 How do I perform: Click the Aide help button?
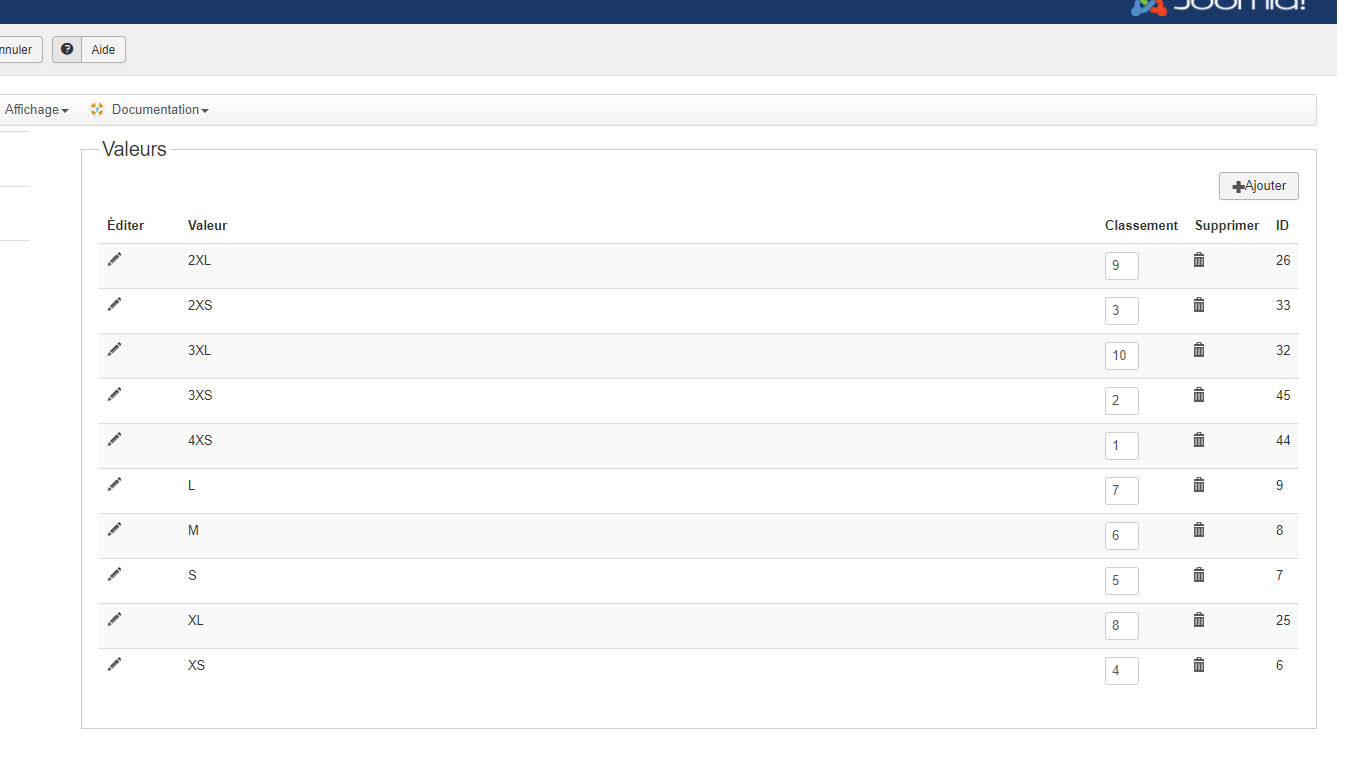103,50
